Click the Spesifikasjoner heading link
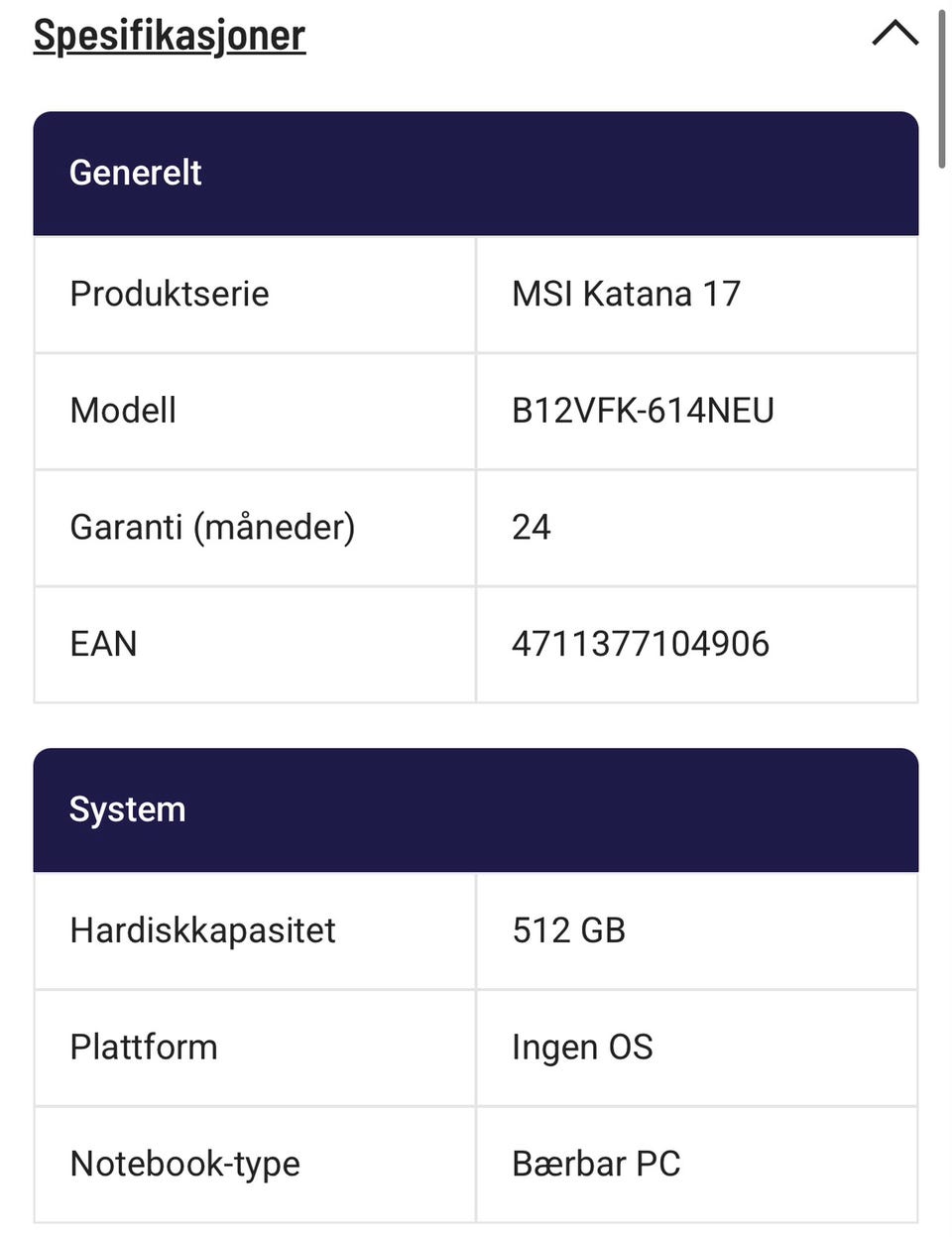 170,35
